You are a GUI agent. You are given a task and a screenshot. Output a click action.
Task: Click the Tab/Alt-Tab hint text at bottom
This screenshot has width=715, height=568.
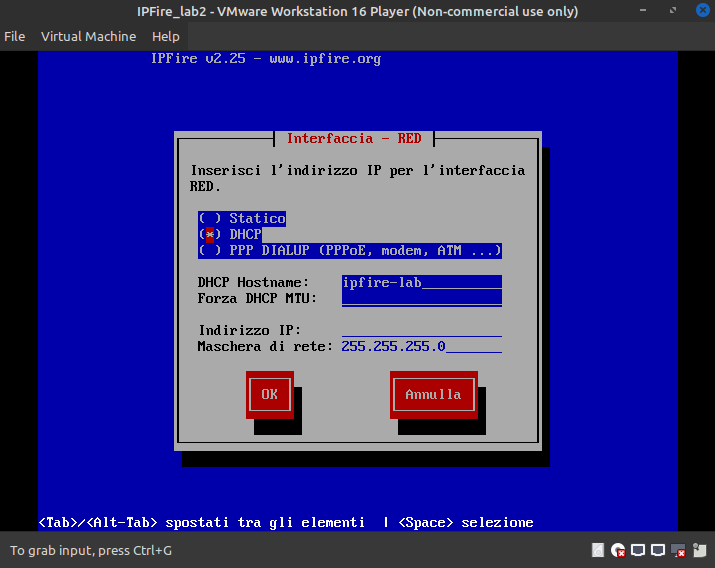(202, 522)
